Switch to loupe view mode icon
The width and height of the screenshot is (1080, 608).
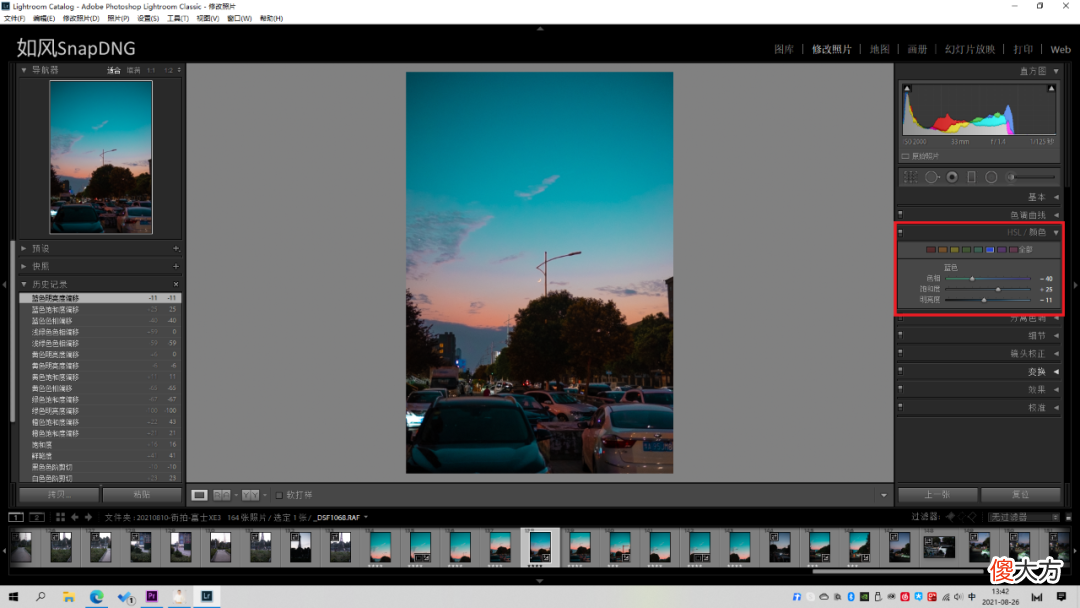coord(199,495)
